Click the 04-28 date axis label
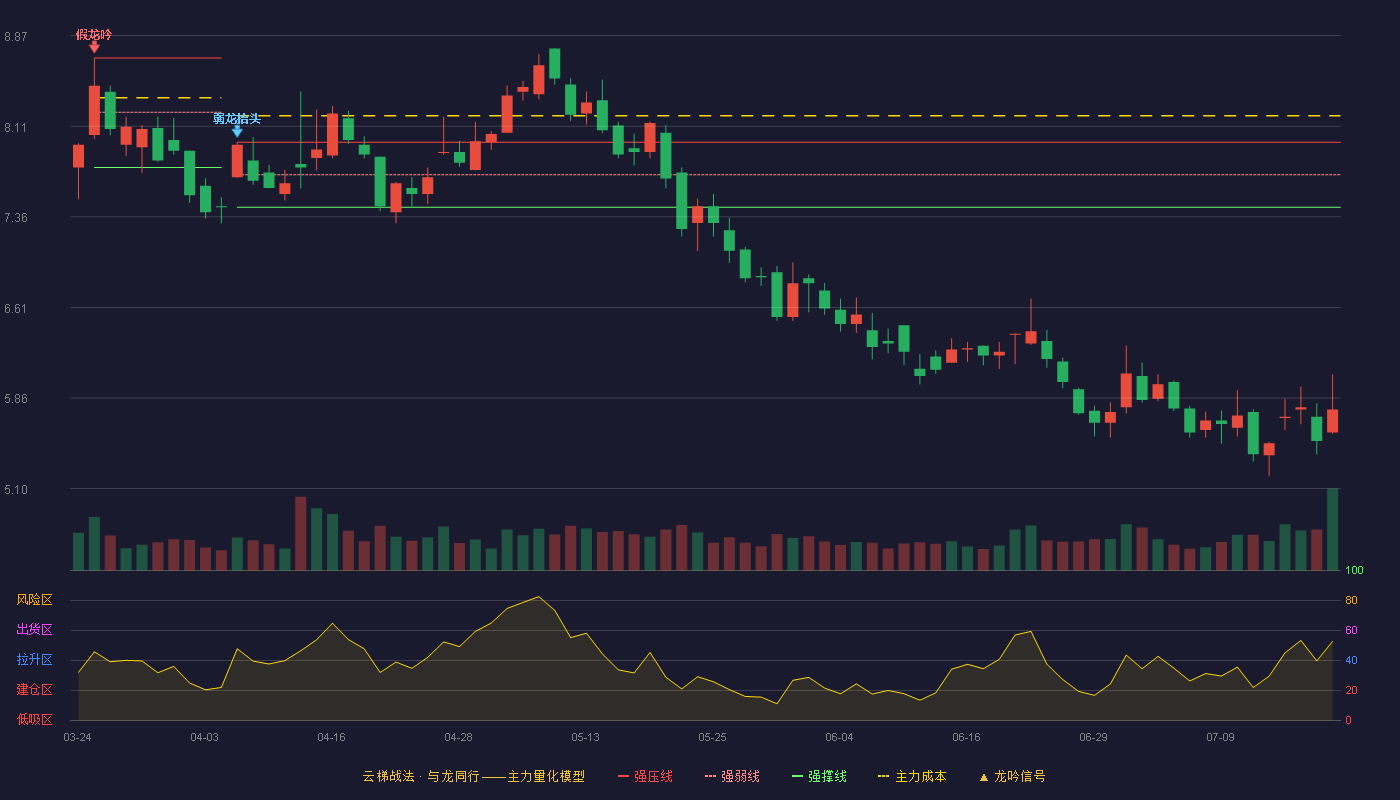Viewport: 1400px width, 800px height. point(458,737)
